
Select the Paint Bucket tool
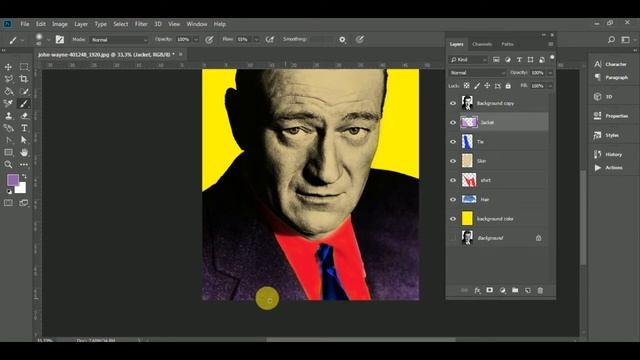(8, 91)
